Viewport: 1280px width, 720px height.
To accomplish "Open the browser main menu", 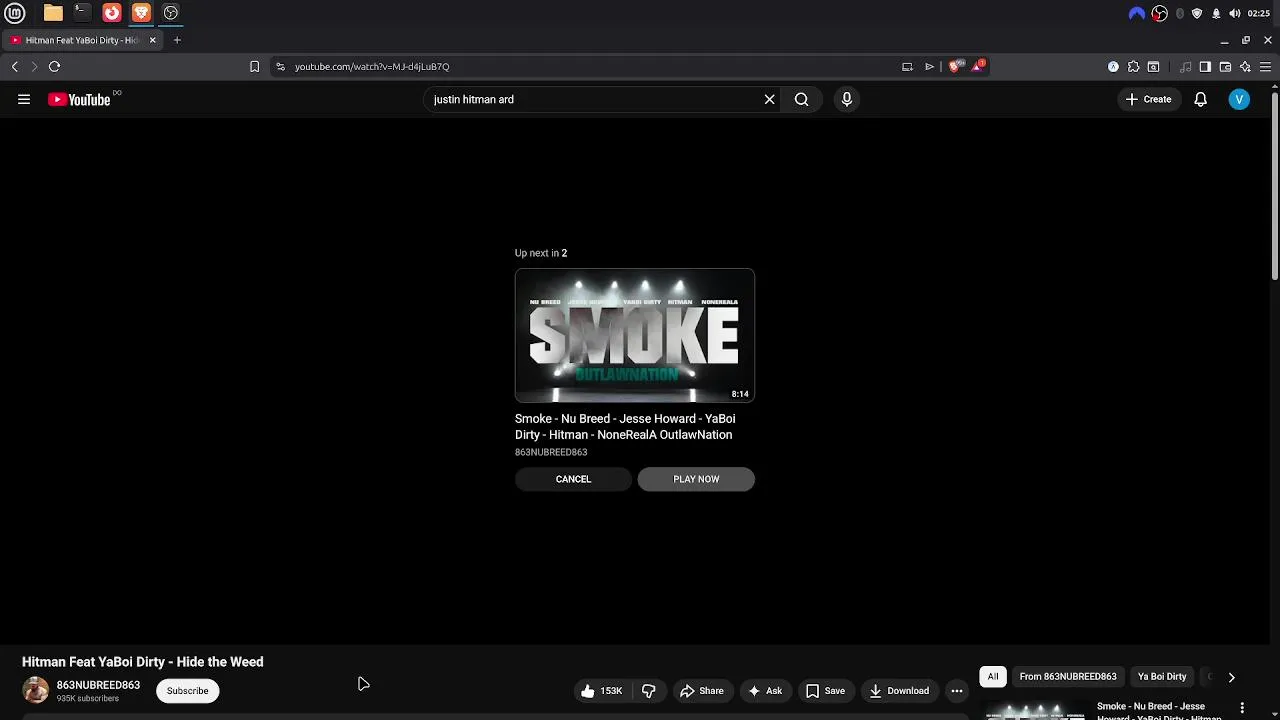I will (1265, 67).
